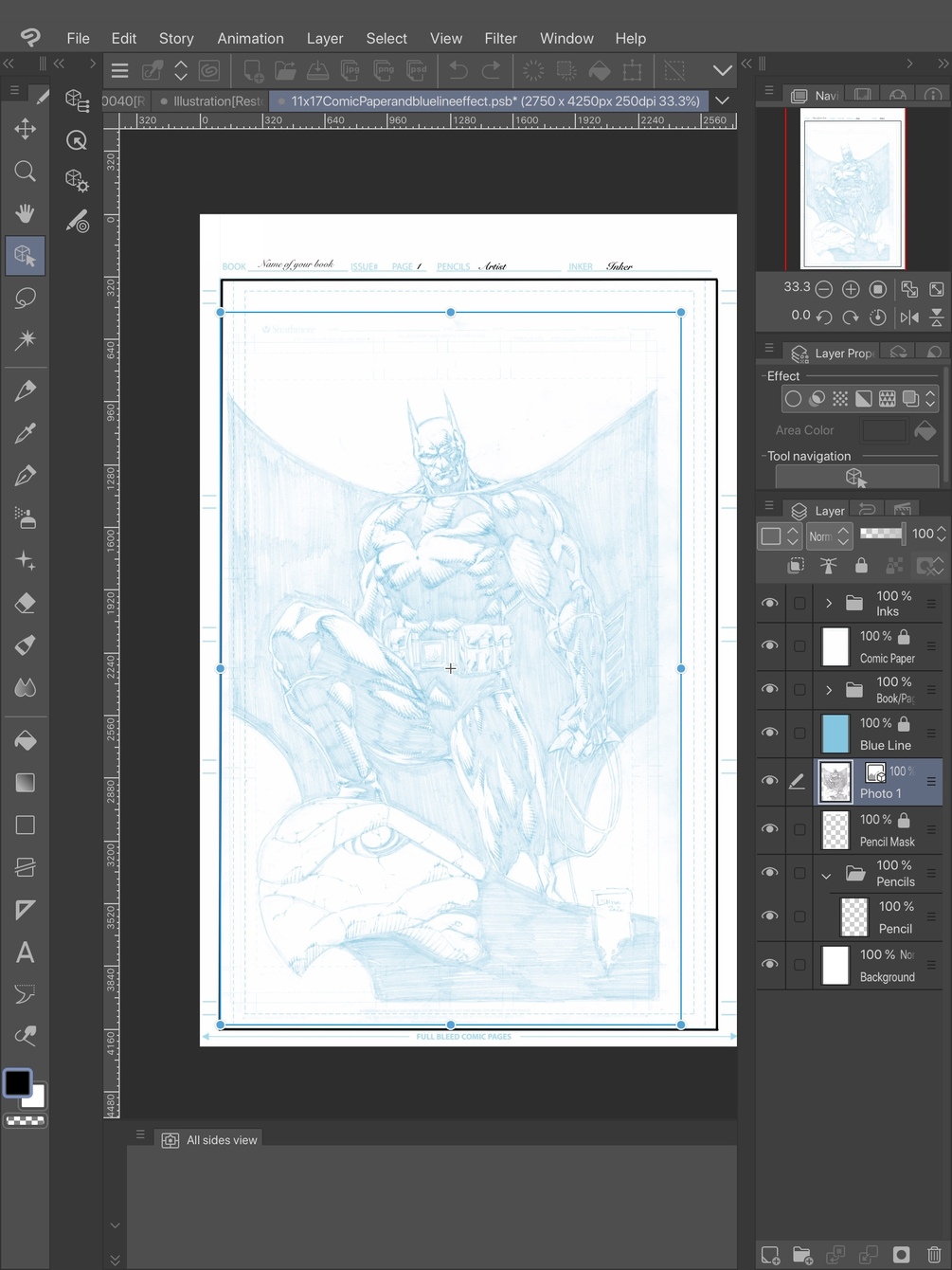
Task: Click the Redo arrow in command bar
Action: (x=492, y=70)
